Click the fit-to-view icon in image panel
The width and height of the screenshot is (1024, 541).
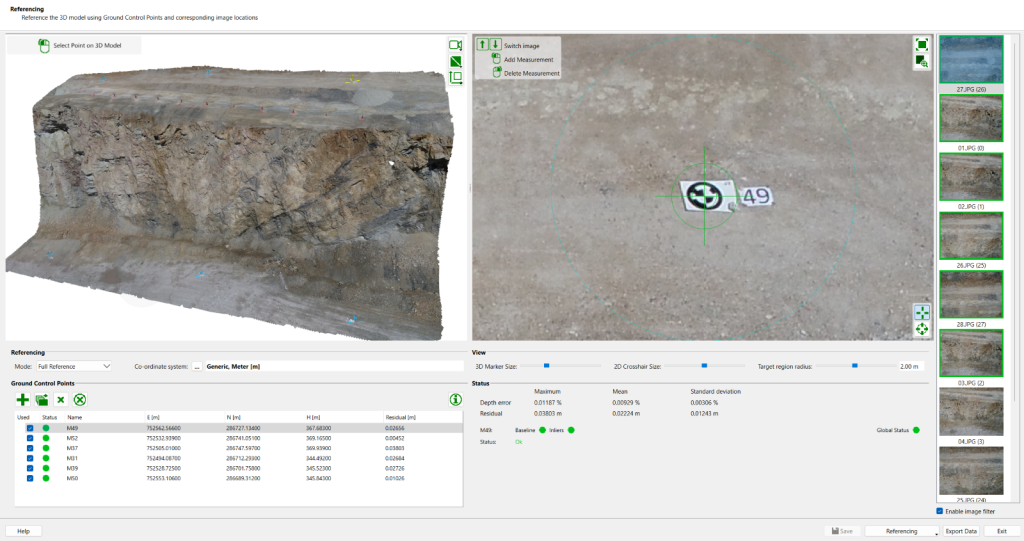tap(921, 45)
